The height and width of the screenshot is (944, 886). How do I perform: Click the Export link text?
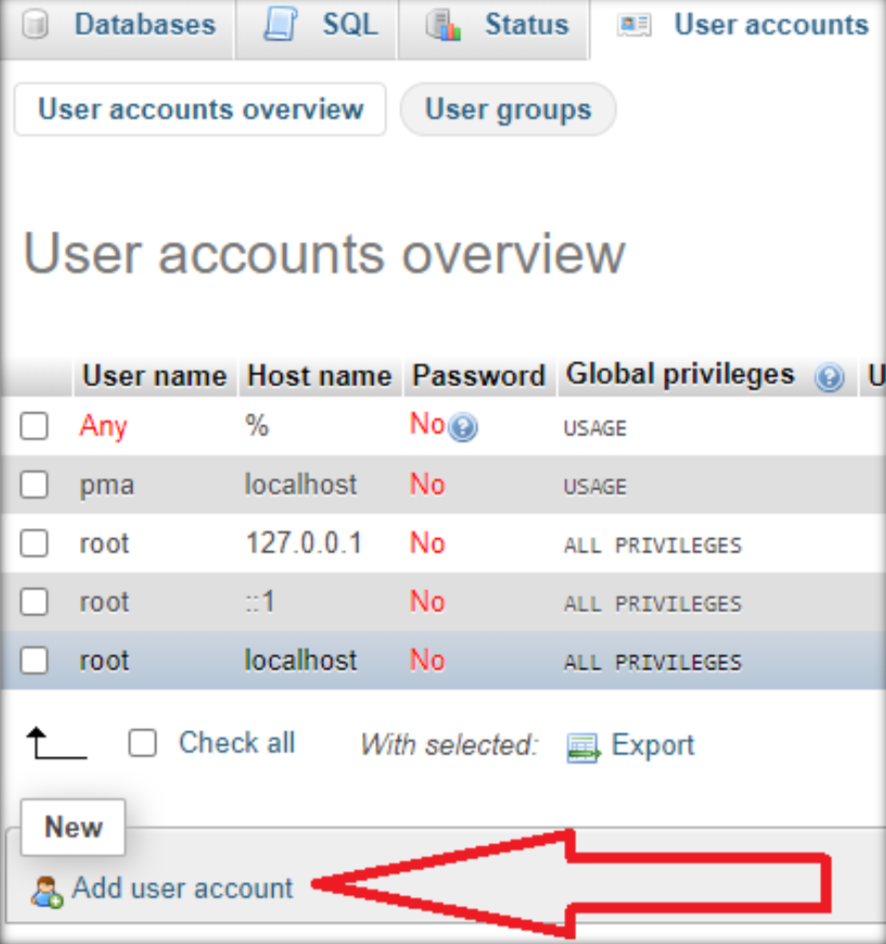(652, 744)
